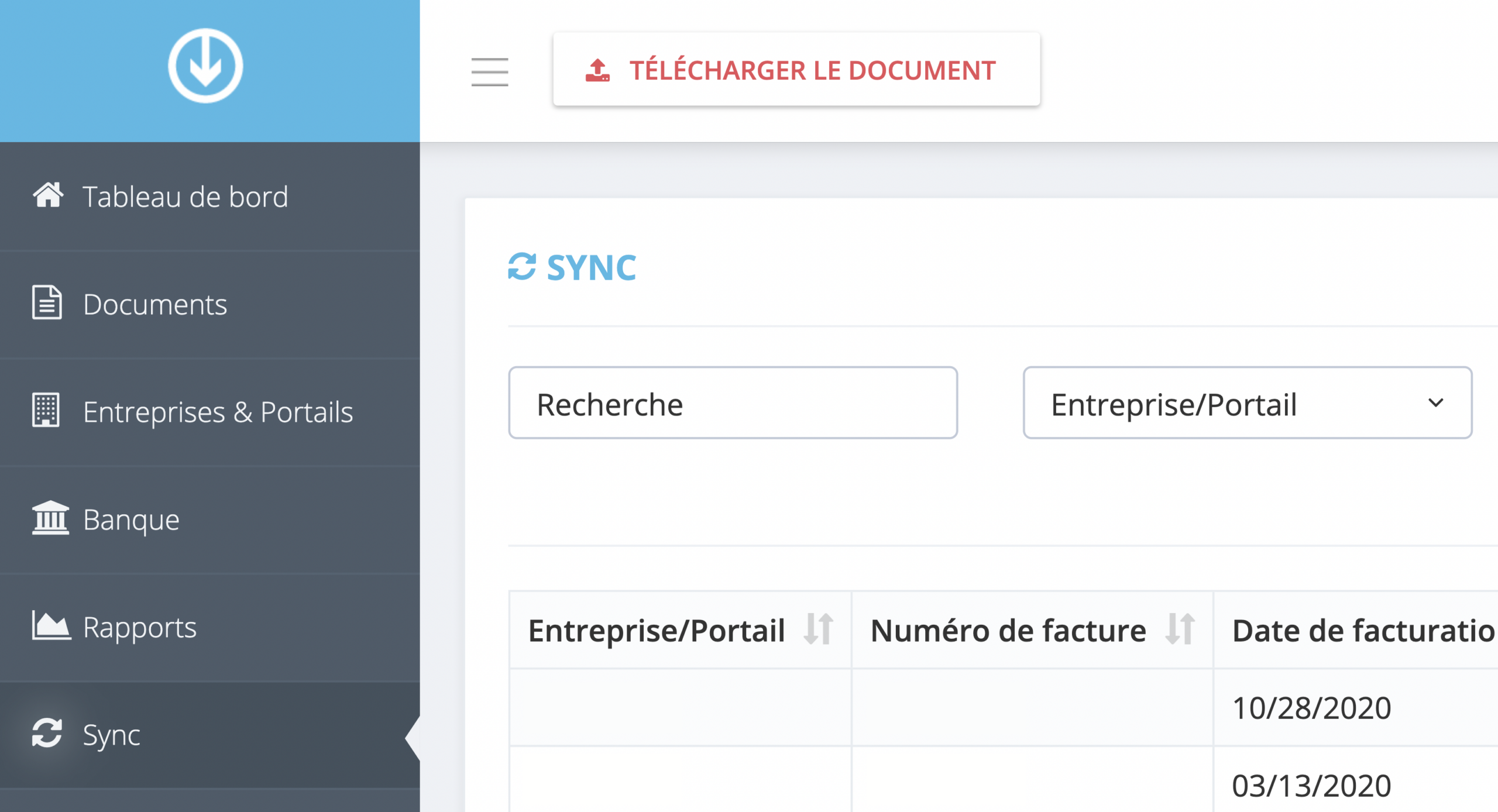Open the Entreprise/Portail dropdown
This screenshot has height=812, width=1498.
point(1248,403)
